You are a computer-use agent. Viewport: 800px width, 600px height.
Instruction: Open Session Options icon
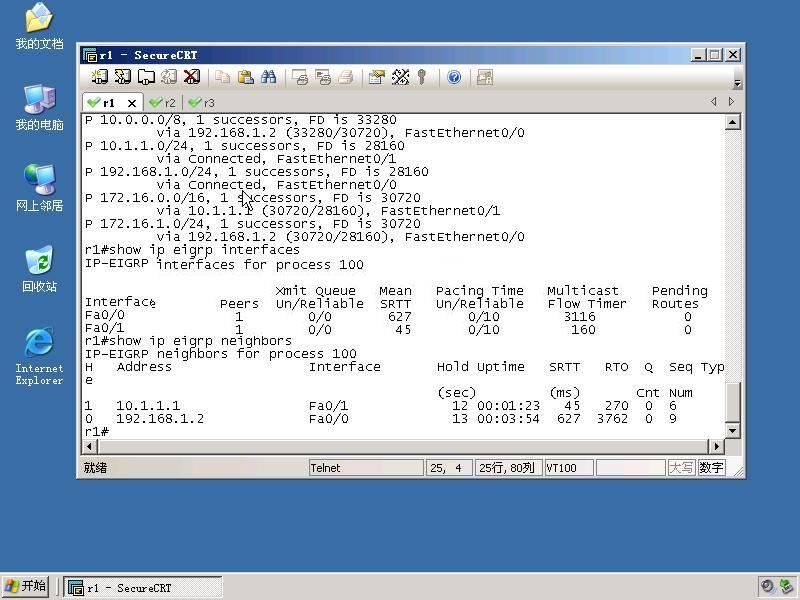coord(377,77)
